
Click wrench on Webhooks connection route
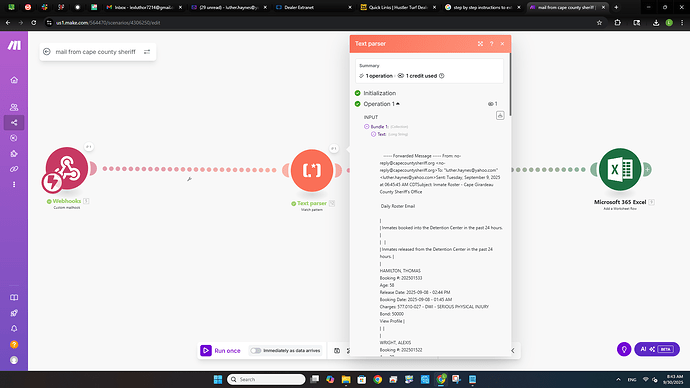(x=189, y=179)
